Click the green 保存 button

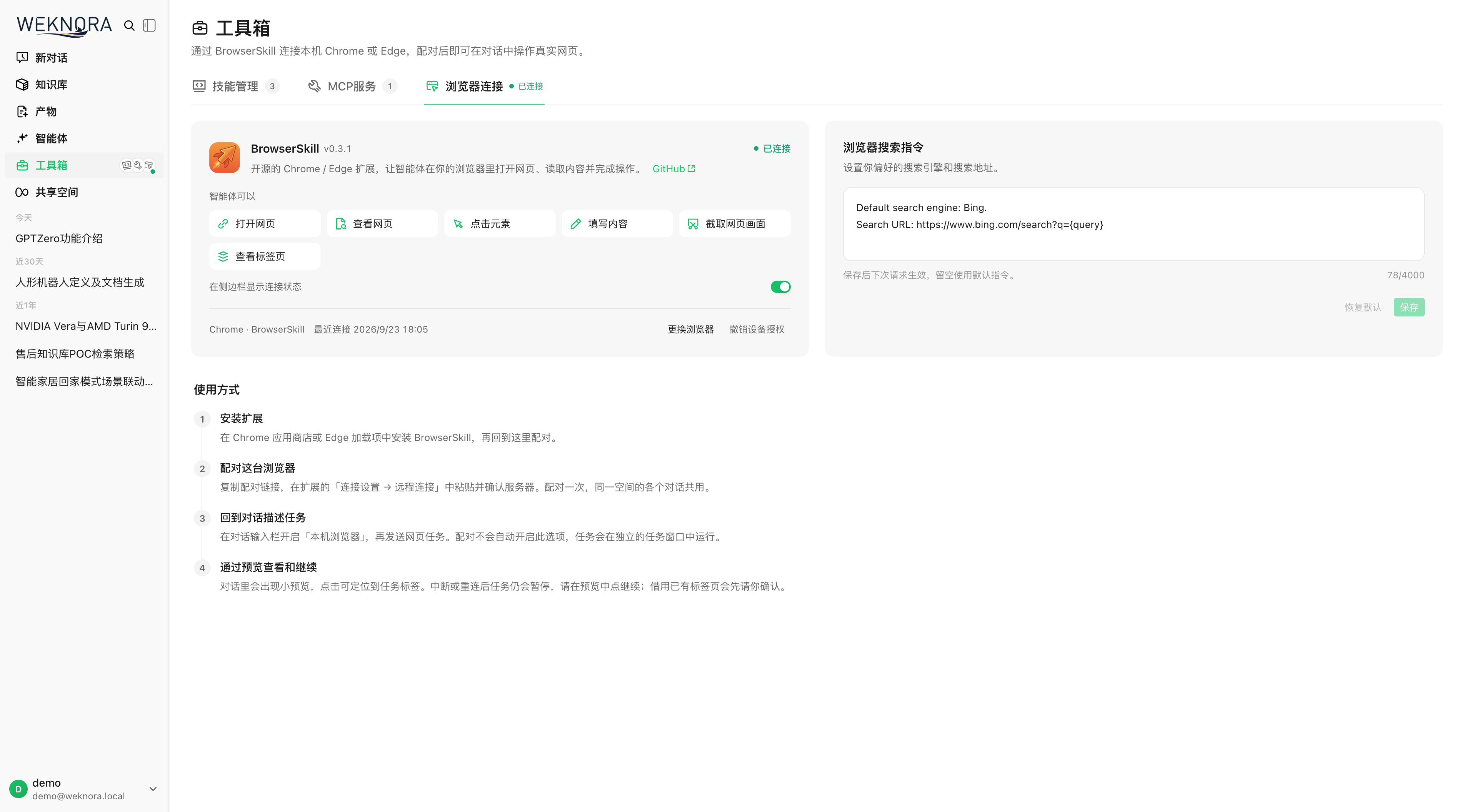(x=1409, y=307)
